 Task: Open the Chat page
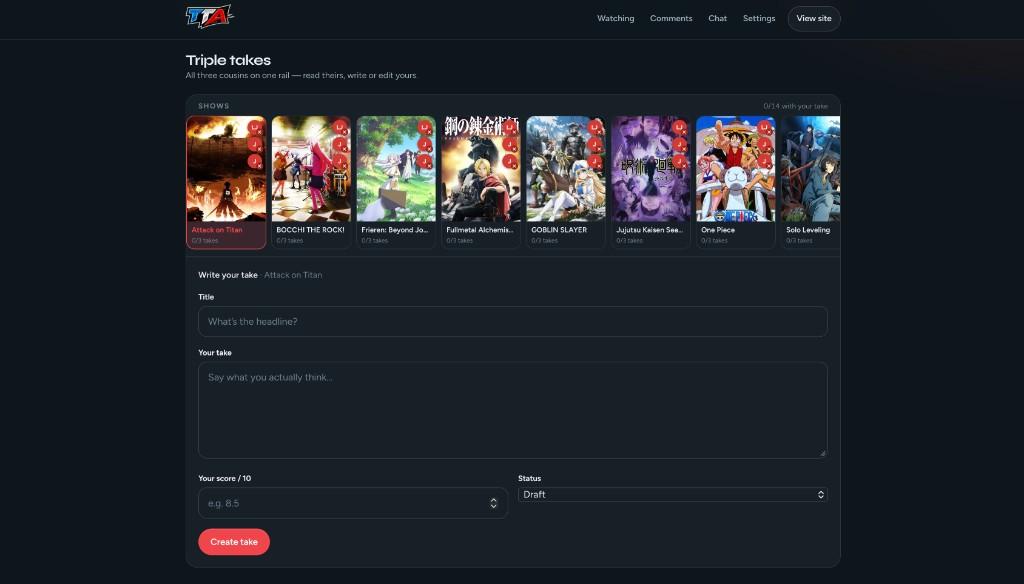click(x=717, y=18)
